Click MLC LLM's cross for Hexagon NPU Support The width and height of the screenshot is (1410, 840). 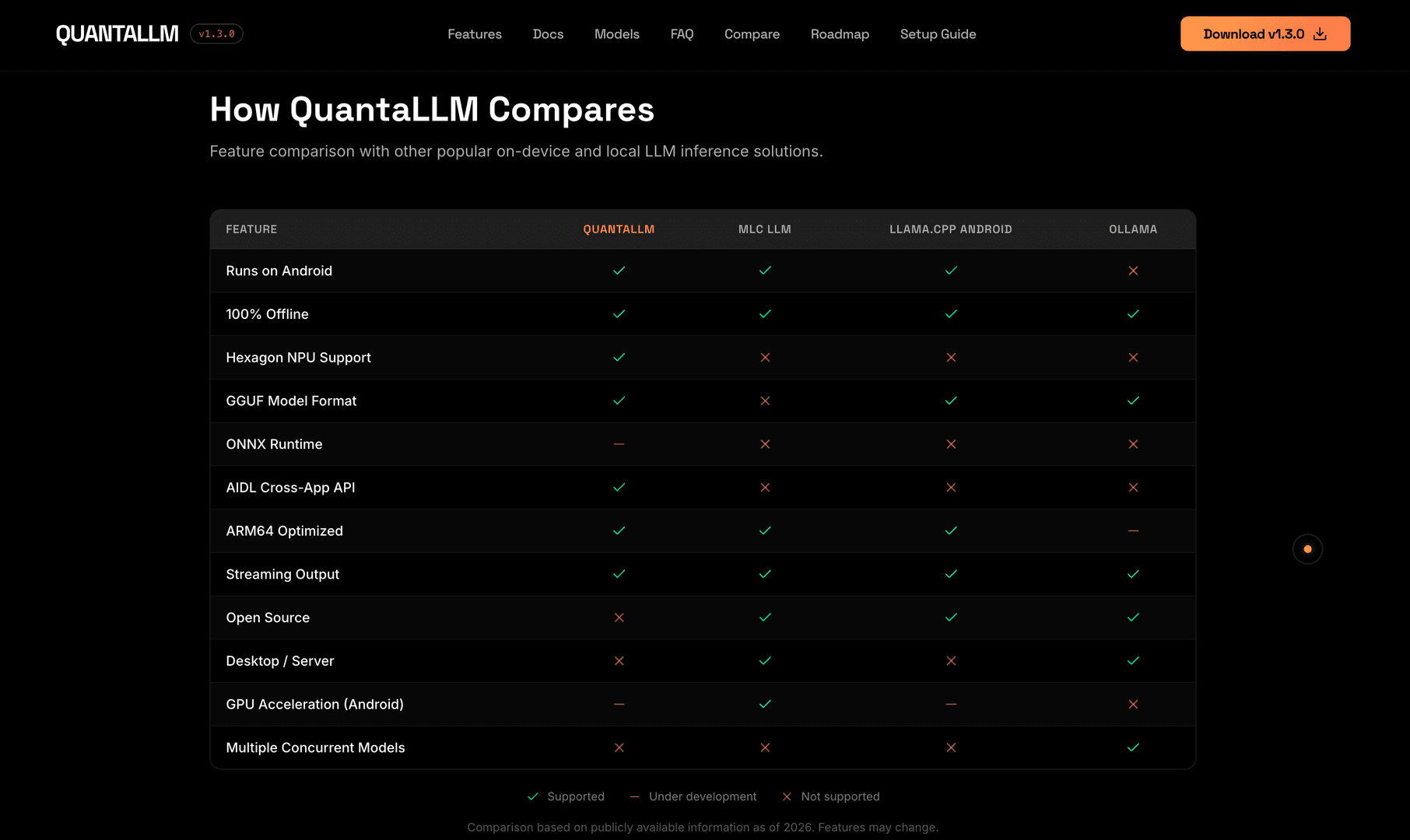[x=765, y=358]
